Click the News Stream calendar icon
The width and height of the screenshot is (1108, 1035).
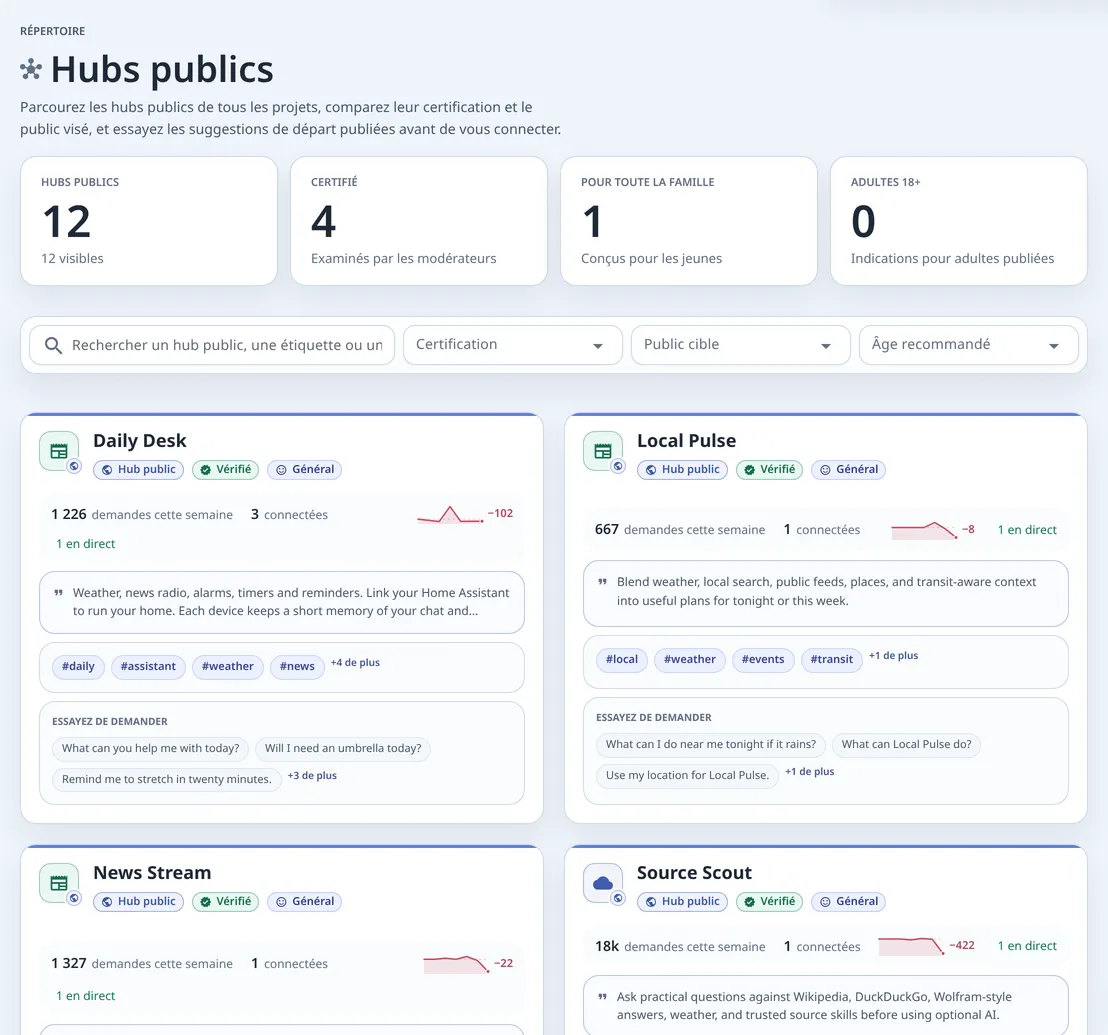pyautogui.click(x=59, y=883)
